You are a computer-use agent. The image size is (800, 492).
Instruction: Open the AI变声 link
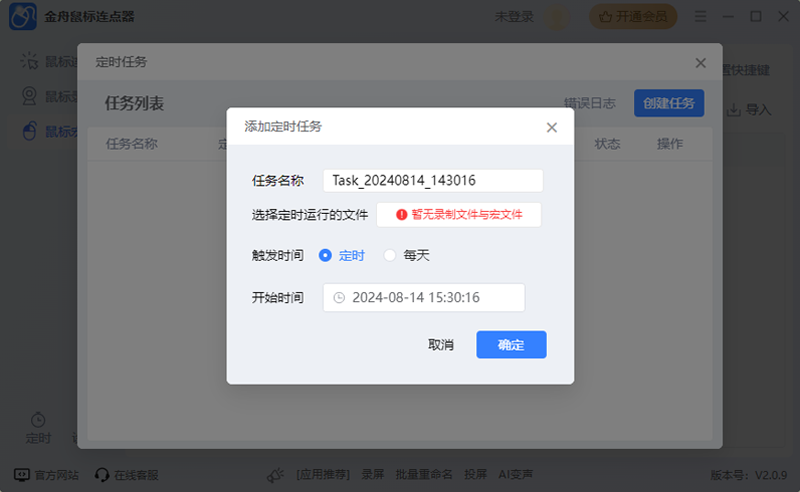click(x=515, y=475)
